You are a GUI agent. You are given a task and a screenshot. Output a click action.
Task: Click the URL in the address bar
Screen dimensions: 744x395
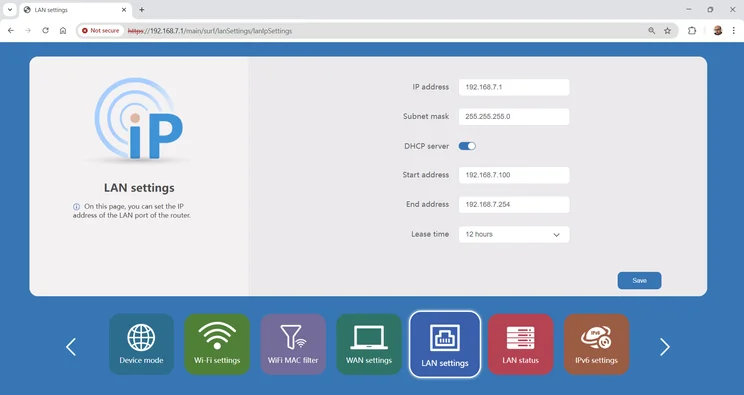(210, 31)
